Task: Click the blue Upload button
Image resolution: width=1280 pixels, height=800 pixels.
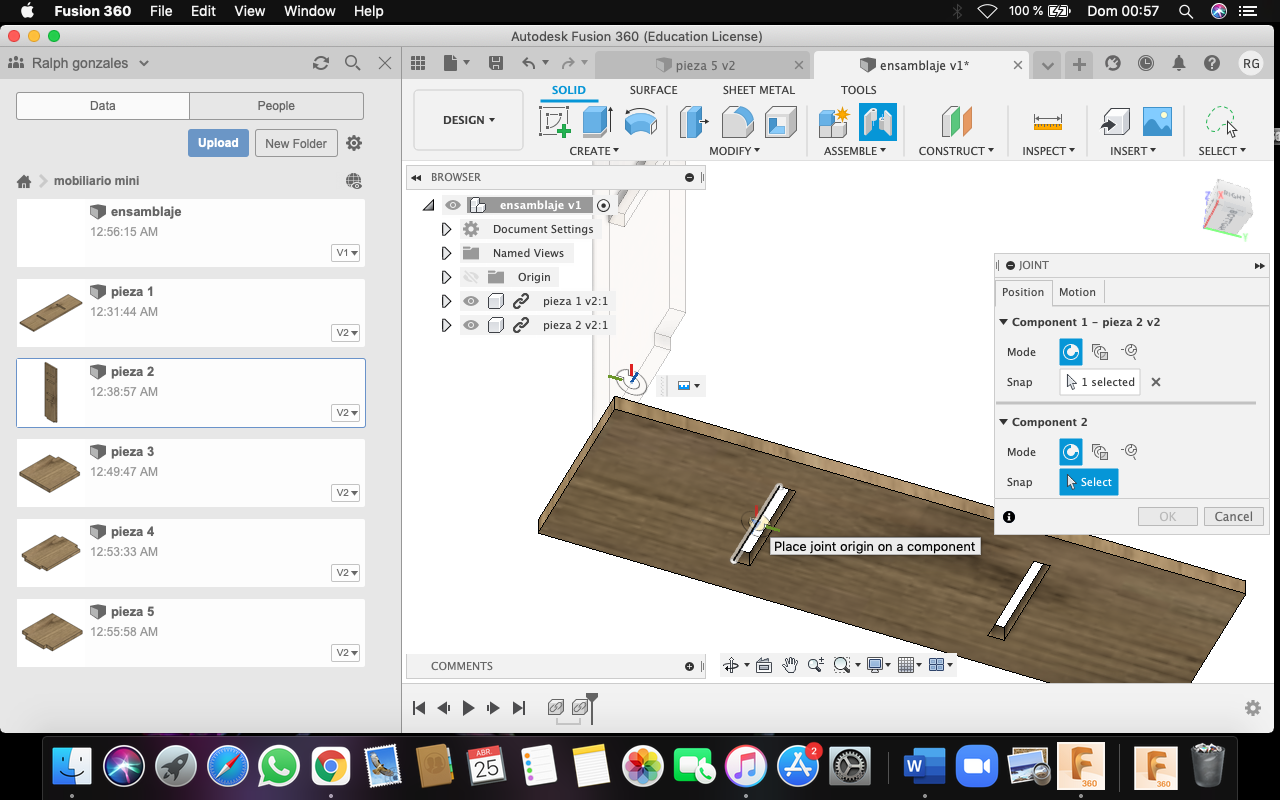Action: (218, 143)
